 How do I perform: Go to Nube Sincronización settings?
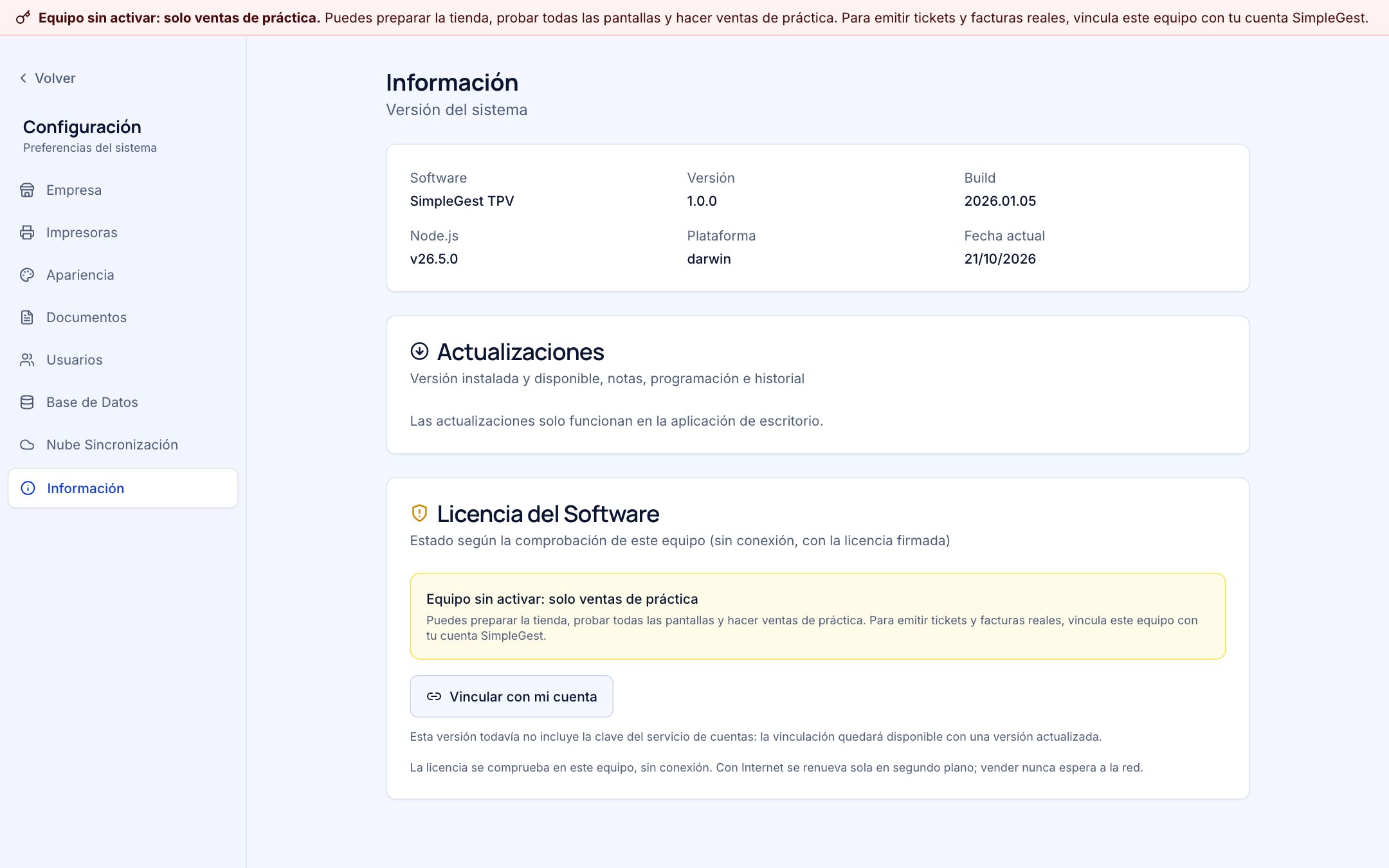click(x=123, y=444)
